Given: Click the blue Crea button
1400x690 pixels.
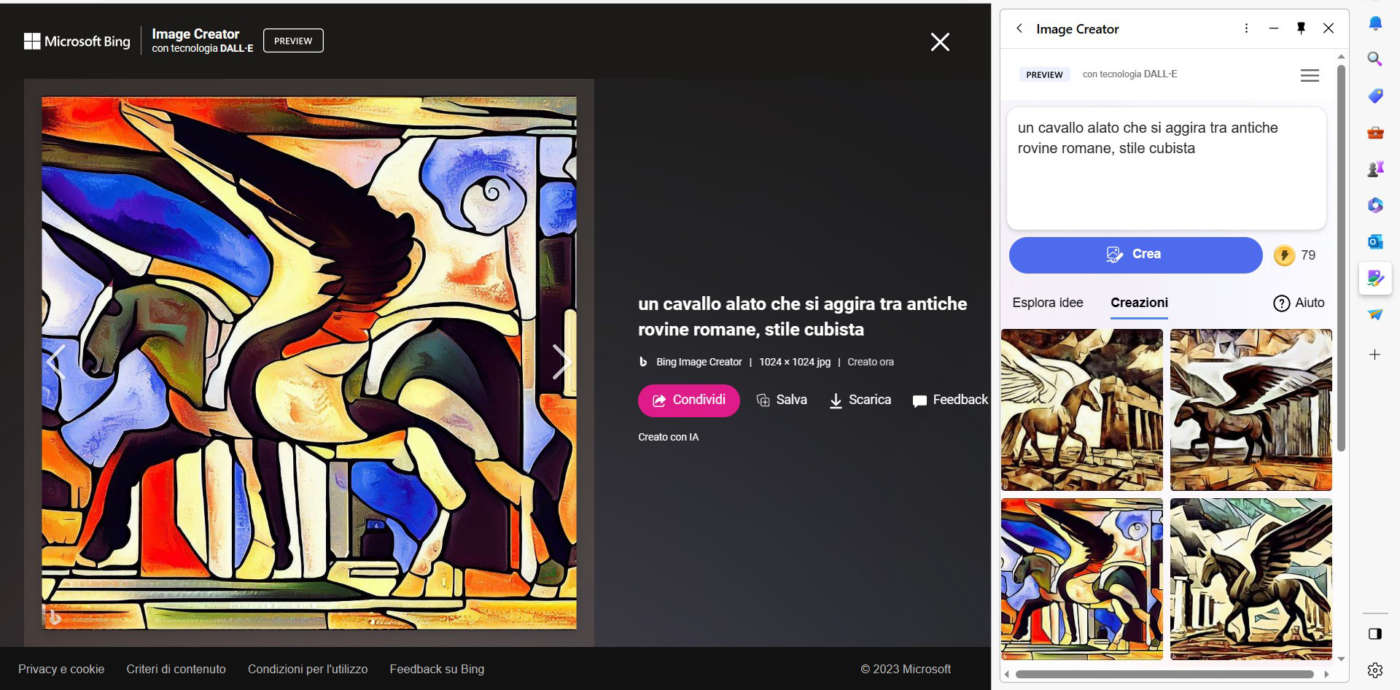Looking at the screenshot, I should click(x=1135, y=255).
